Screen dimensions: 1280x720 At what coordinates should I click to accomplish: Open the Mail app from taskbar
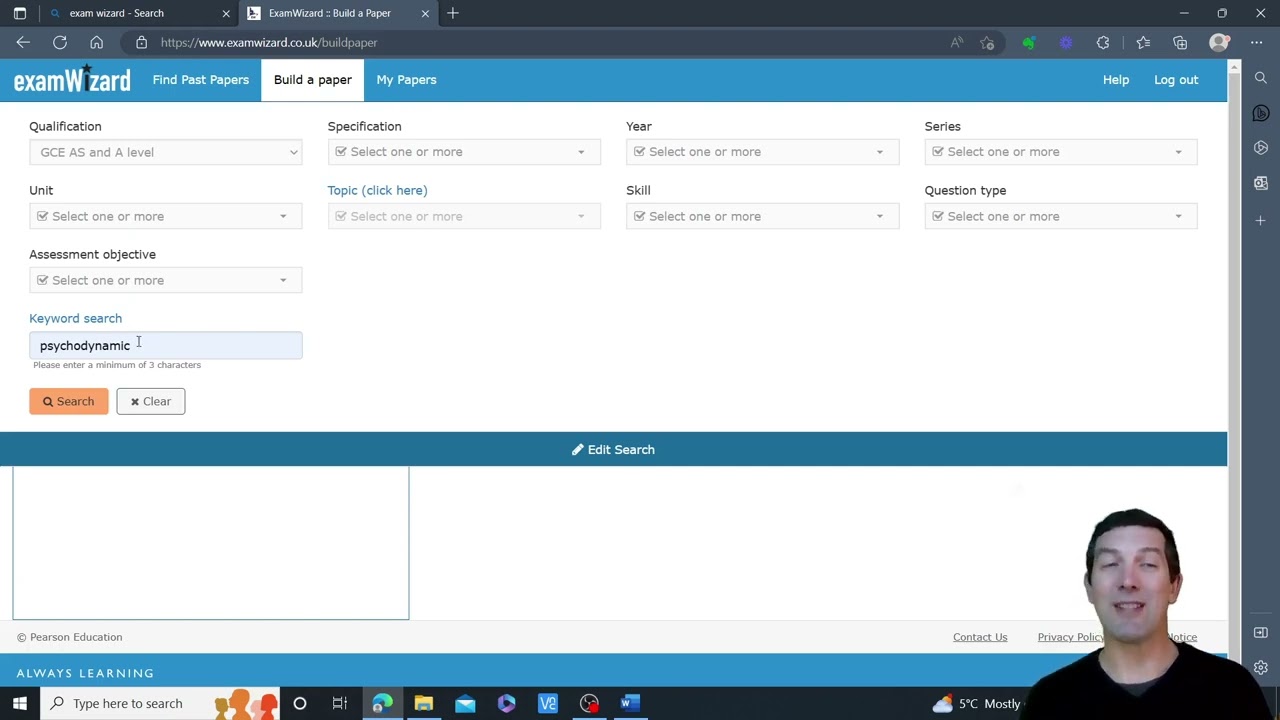[465, 704]
